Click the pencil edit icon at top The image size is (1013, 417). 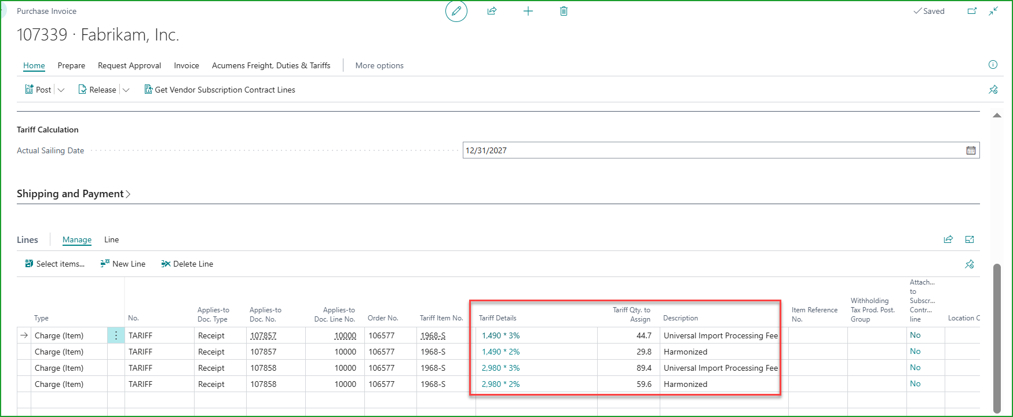pos(456,12)
